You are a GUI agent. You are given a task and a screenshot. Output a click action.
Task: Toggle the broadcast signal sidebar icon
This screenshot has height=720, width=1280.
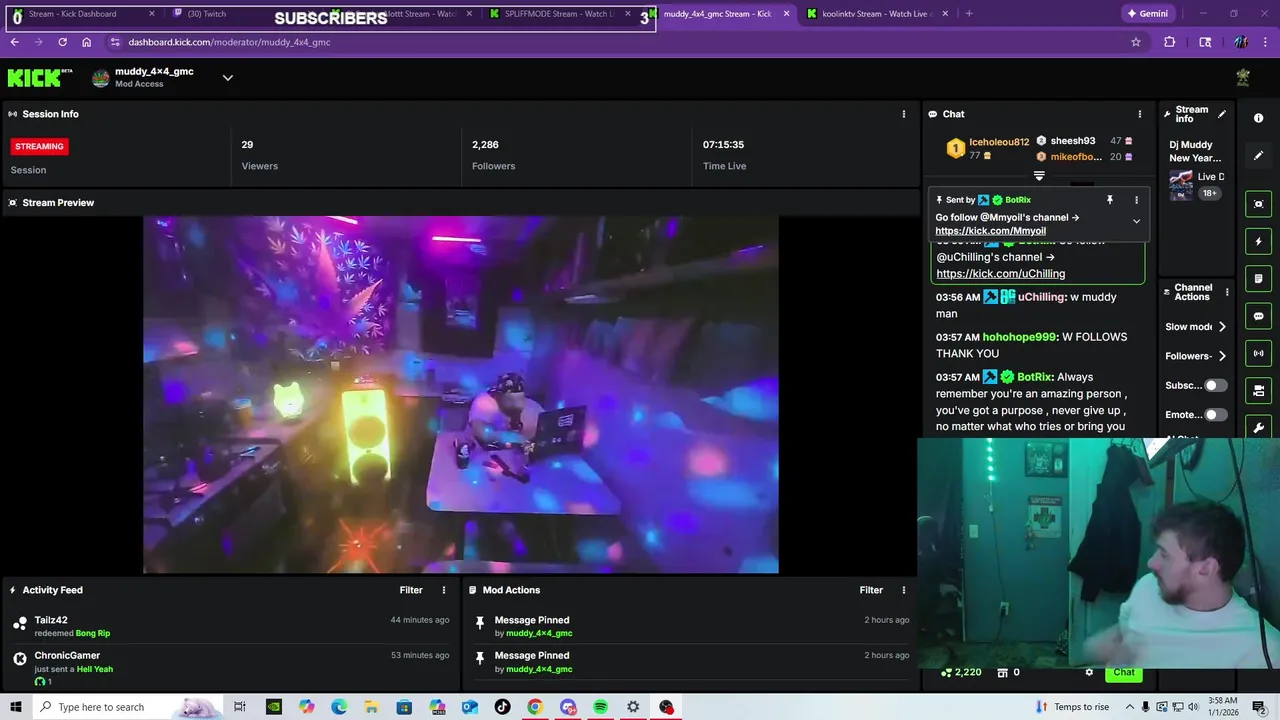1258,353
